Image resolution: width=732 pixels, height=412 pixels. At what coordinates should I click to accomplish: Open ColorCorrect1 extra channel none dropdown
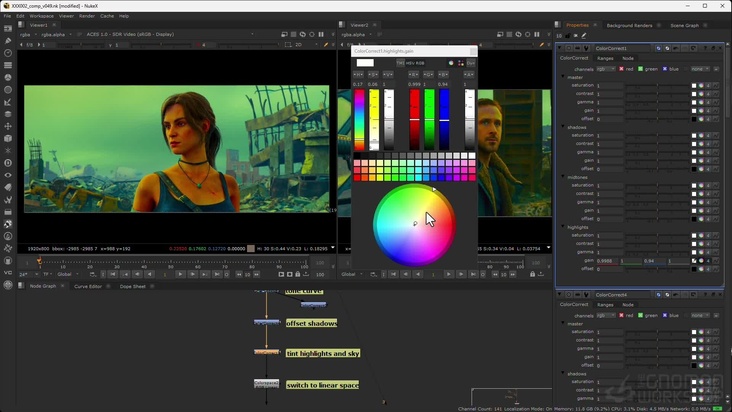click(700, 69)
